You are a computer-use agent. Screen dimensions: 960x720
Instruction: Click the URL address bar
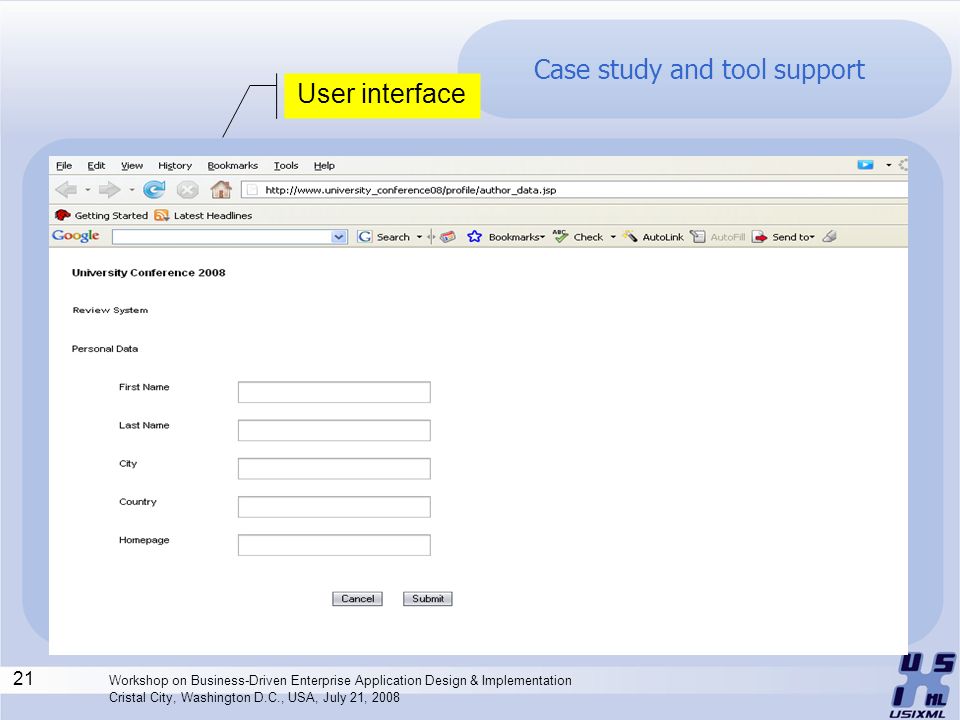[x=575, y=190]
